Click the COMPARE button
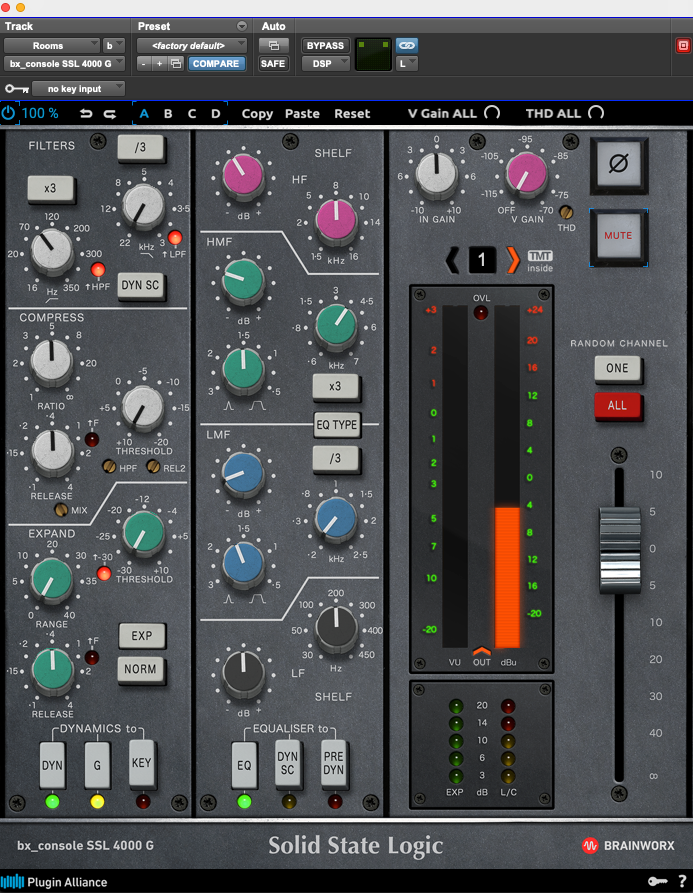This screenshot has height=893, width=693. click(x=216, y=64)
